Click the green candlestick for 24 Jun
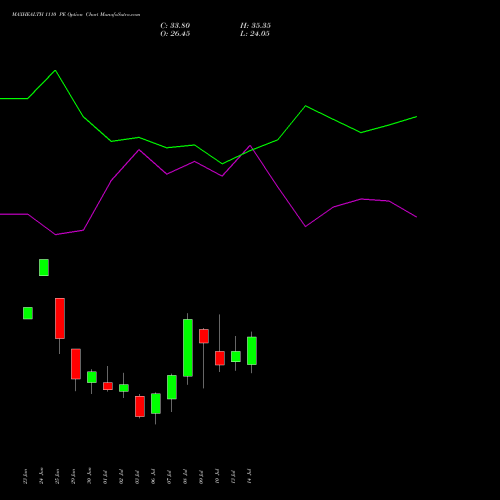This screenshot has width=500, height=500. point(44,267)
